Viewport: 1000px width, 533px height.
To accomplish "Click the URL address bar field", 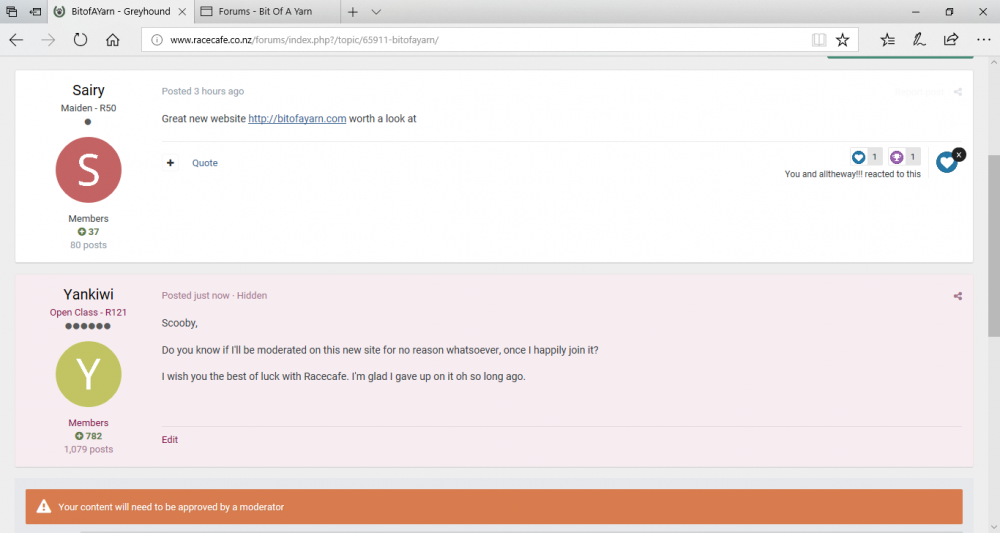I will click(480, 40).
